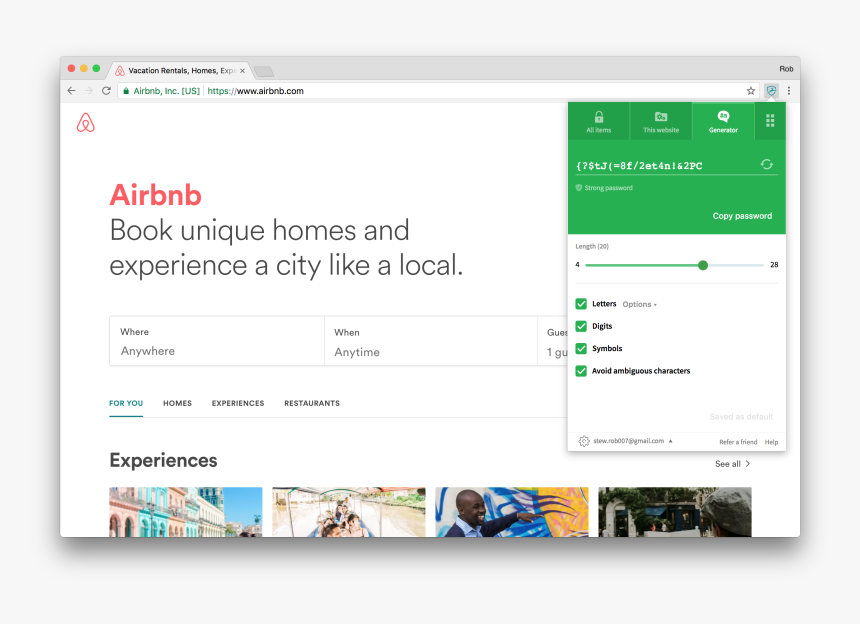Screen dimensions: 860x624
Task: Open a new tab button
Action: pyautogui.click(x=264, y=71)
